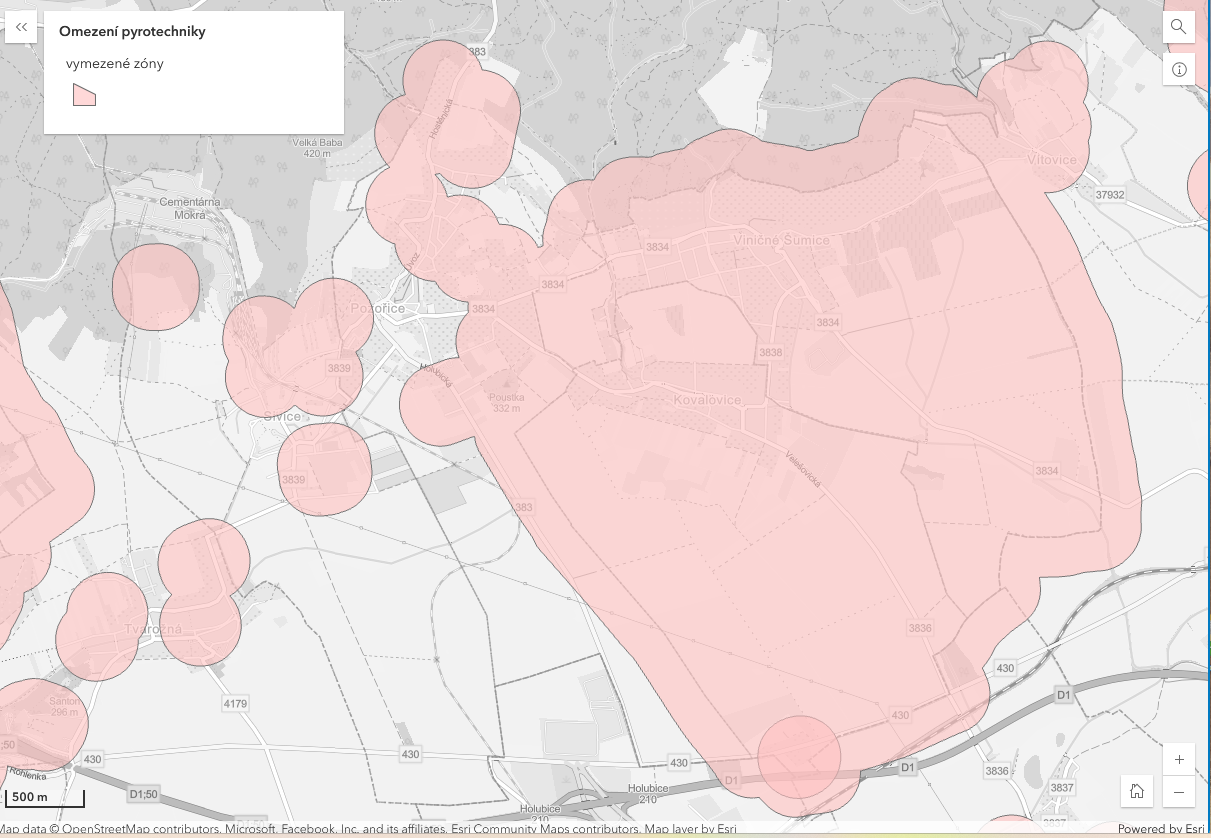Open the map information panel
This screenshot has width=1211, height=838.
pyautogui.click(x=1179, y=69)
